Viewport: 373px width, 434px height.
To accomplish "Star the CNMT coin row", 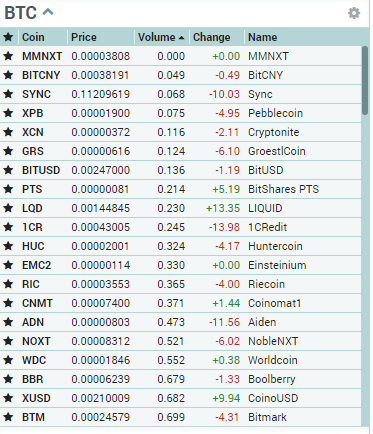I will click(8, 303).
